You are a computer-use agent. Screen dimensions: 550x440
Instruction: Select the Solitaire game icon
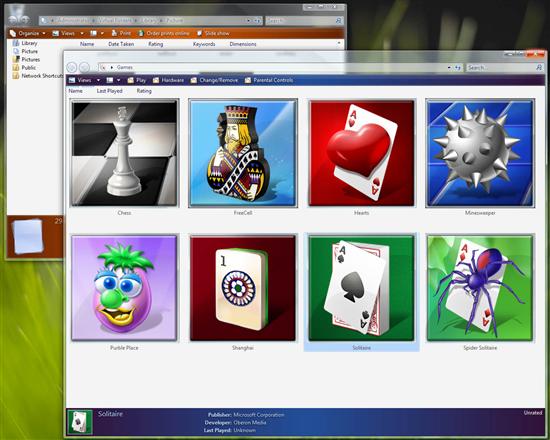(x=361, y=288)
